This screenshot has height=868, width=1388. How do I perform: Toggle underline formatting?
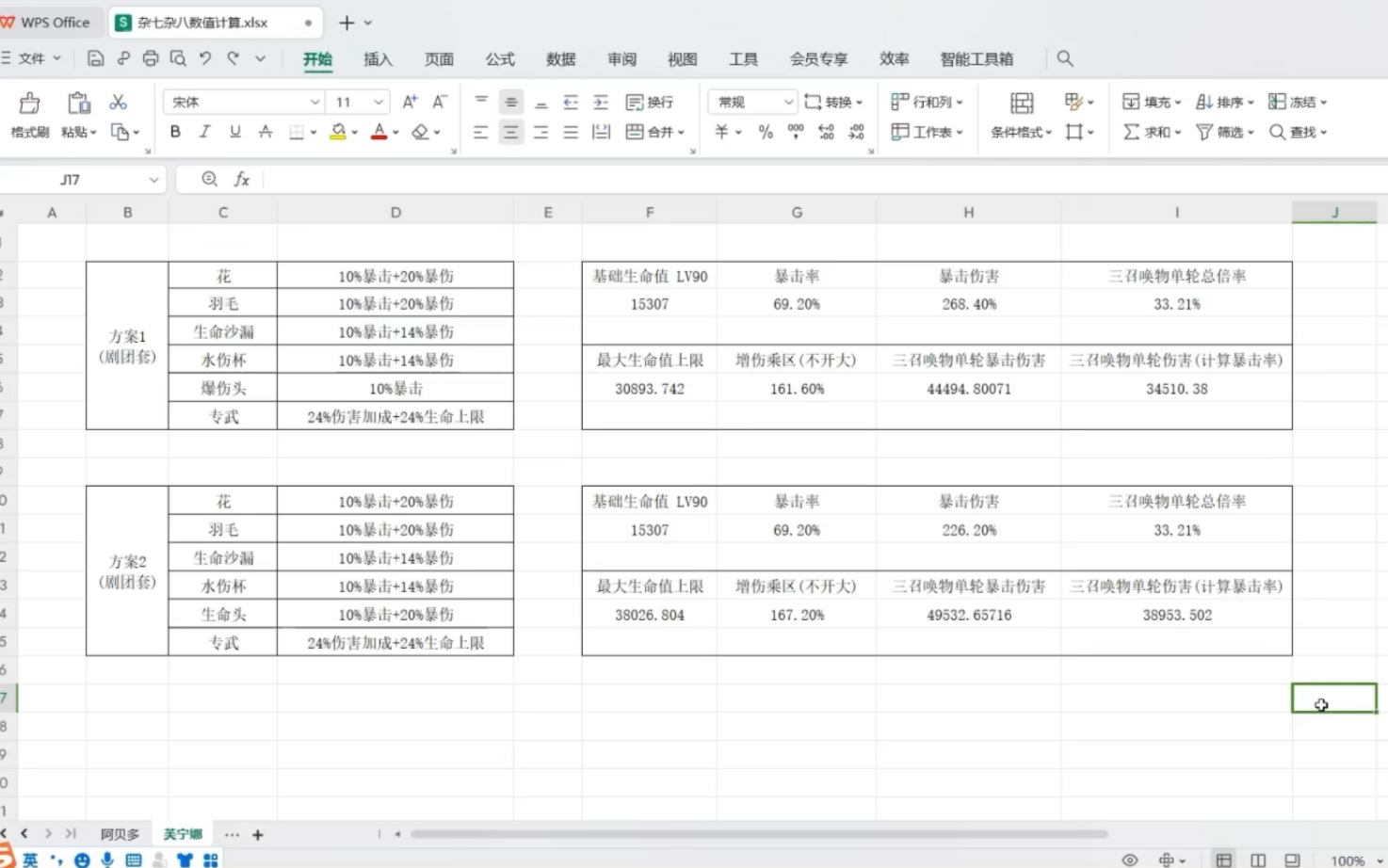pyautogui.click(x=234, y=132)
